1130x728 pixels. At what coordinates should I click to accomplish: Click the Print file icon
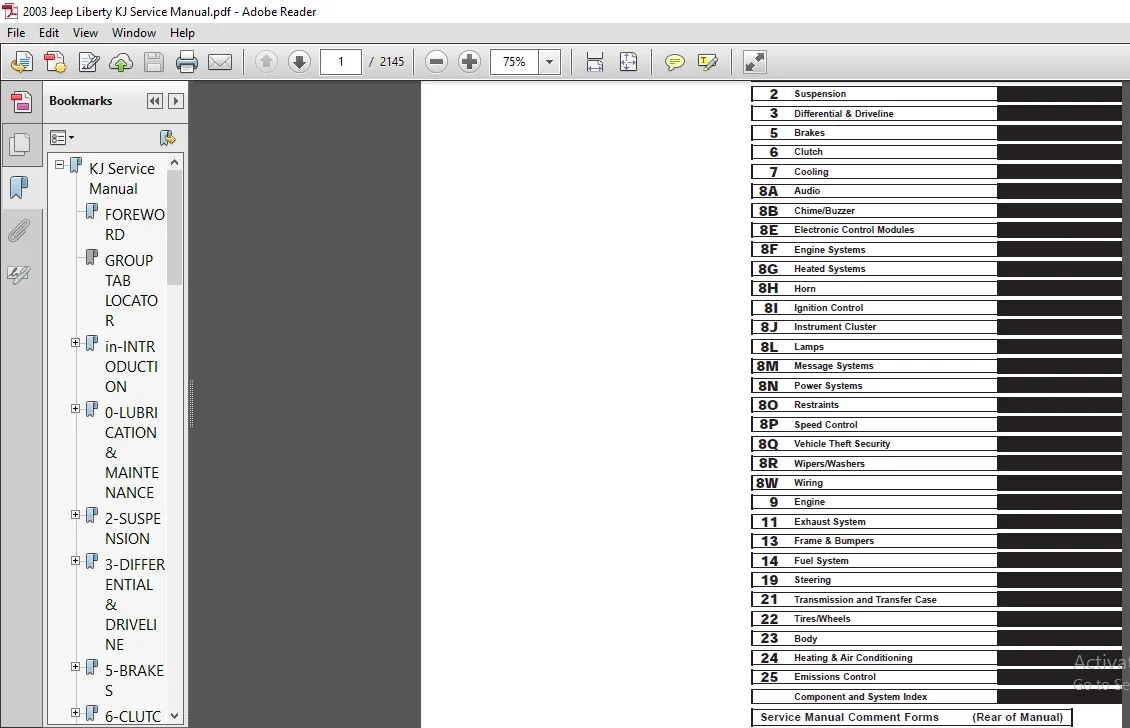pyautogui.click(x=187, y=62)
